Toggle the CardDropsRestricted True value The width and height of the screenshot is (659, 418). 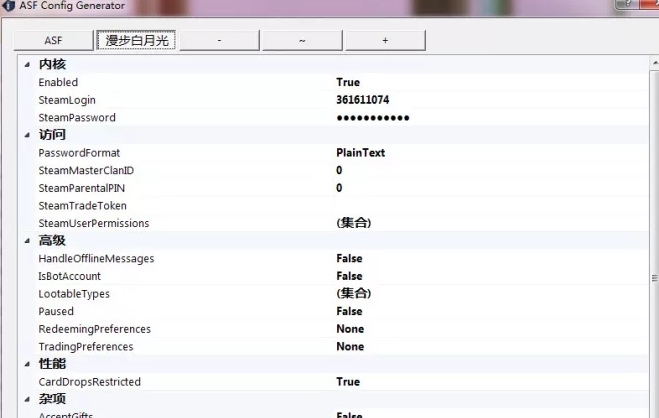[x=348, y=382]
